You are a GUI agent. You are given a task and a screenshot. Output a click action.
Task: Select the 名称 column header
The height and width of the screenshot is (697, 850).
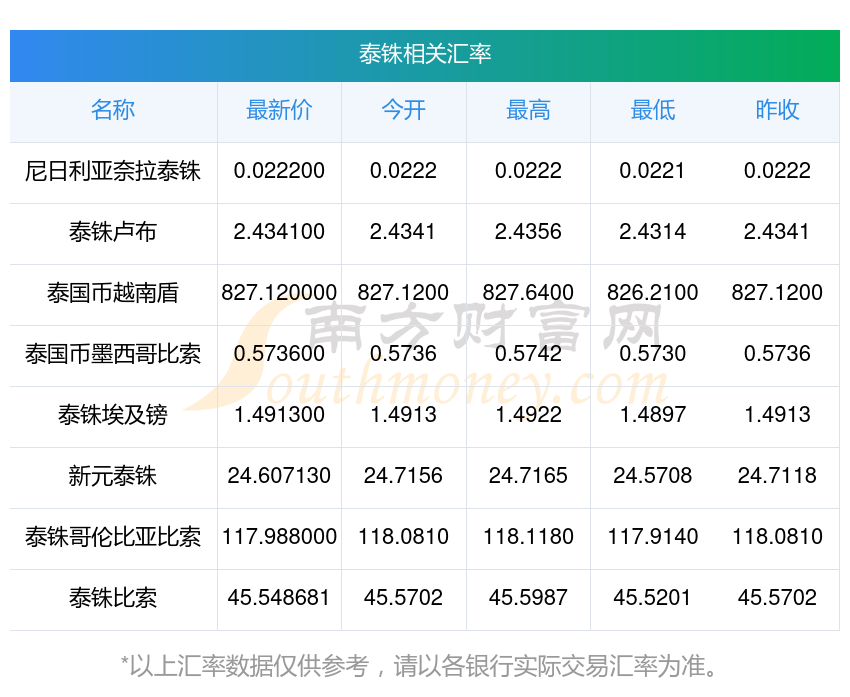[x=113, y=110]
